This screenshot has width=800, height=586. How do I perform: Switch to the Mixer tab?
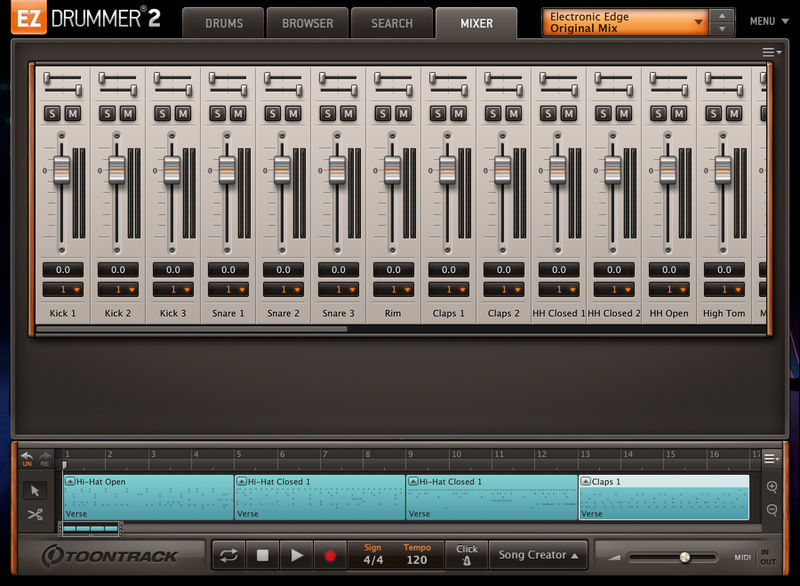click(476, 23)
